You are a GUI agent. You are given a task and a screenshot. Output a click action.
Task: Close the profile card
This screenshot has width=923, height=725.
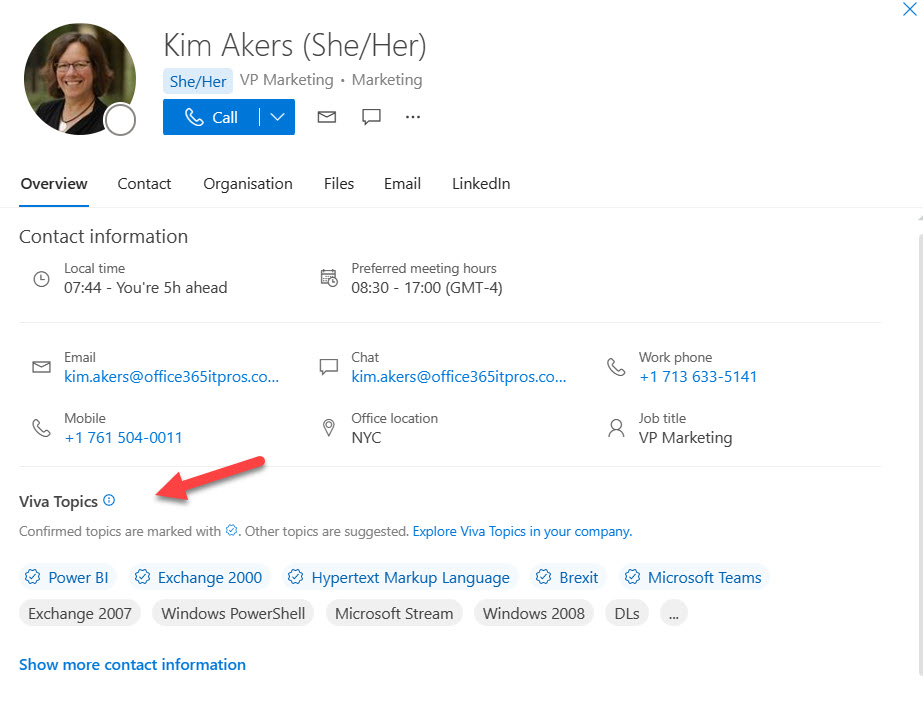(x=909, y=9)
